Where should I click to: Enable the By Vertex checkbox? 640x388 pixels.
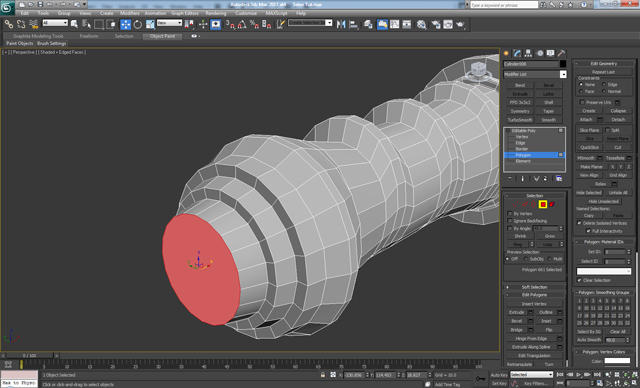510,213
